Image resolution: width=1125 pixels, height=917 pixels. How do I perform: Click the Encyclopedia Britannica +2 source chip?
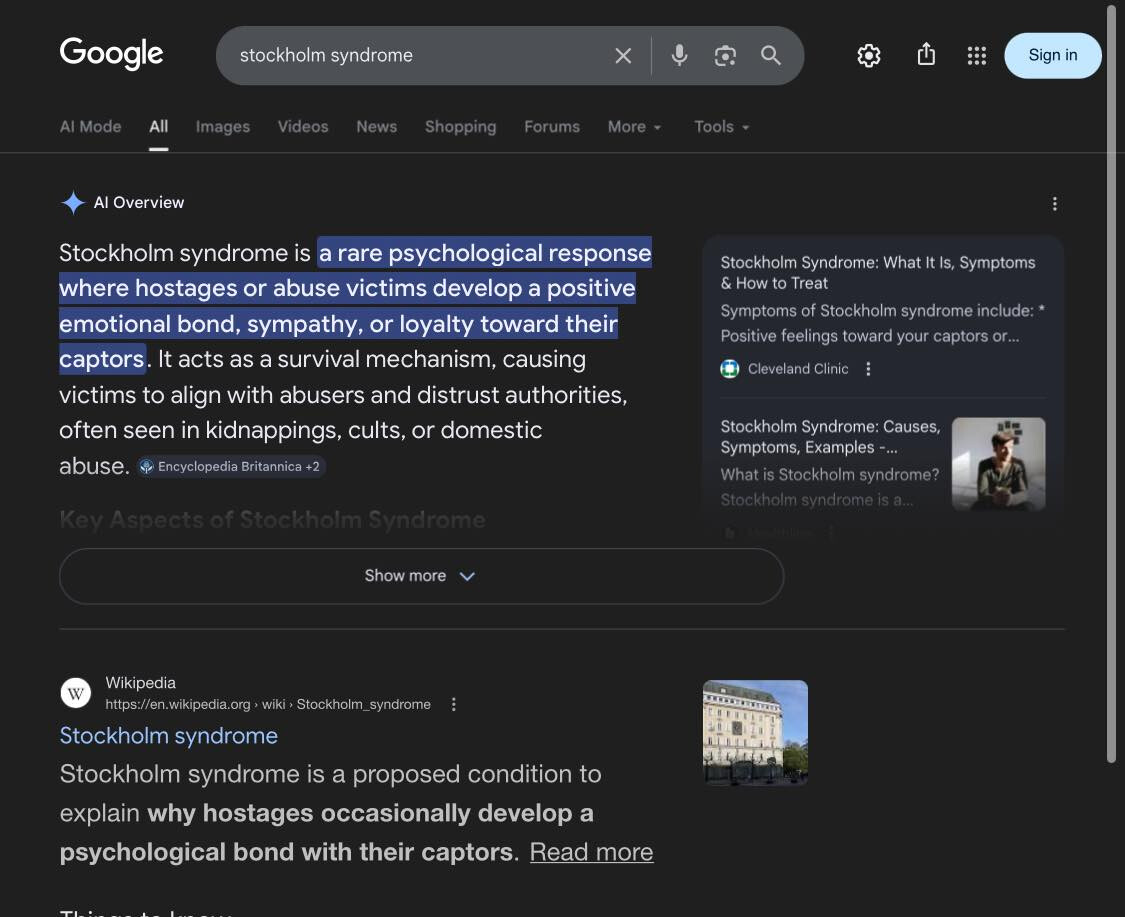tap(231, 467)
